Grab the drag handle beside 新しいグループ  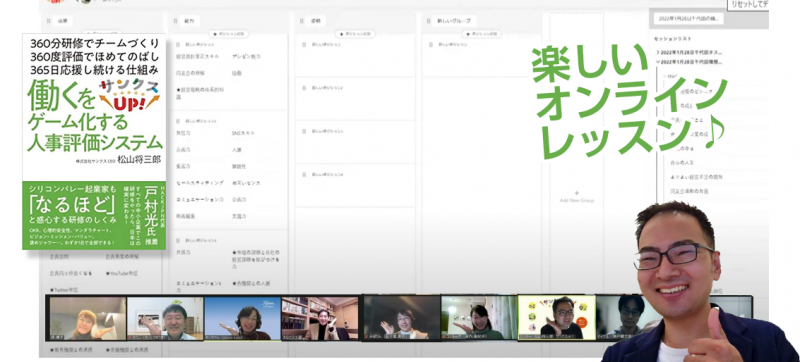point(430,21)
